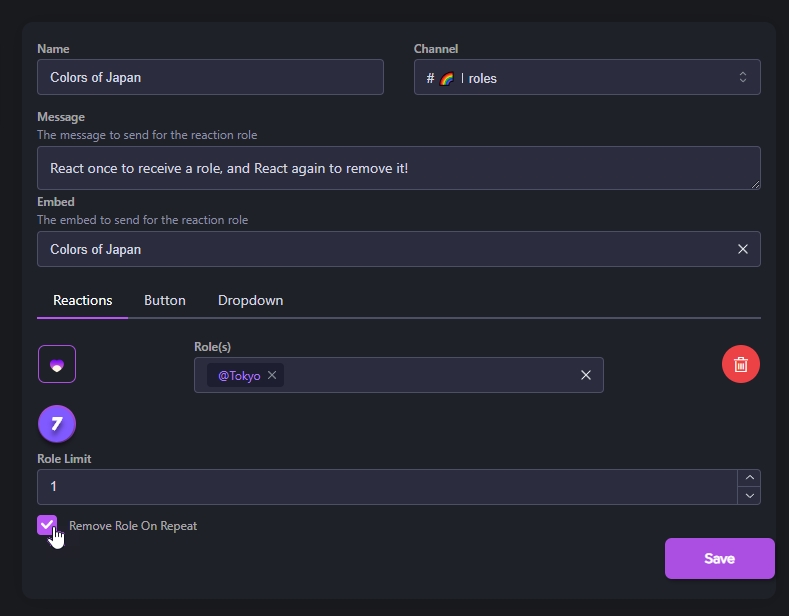This screenshot has height=616, width=789.
Task: Uncheck Remove Role On Repeat checkbox
Action: 47,525
